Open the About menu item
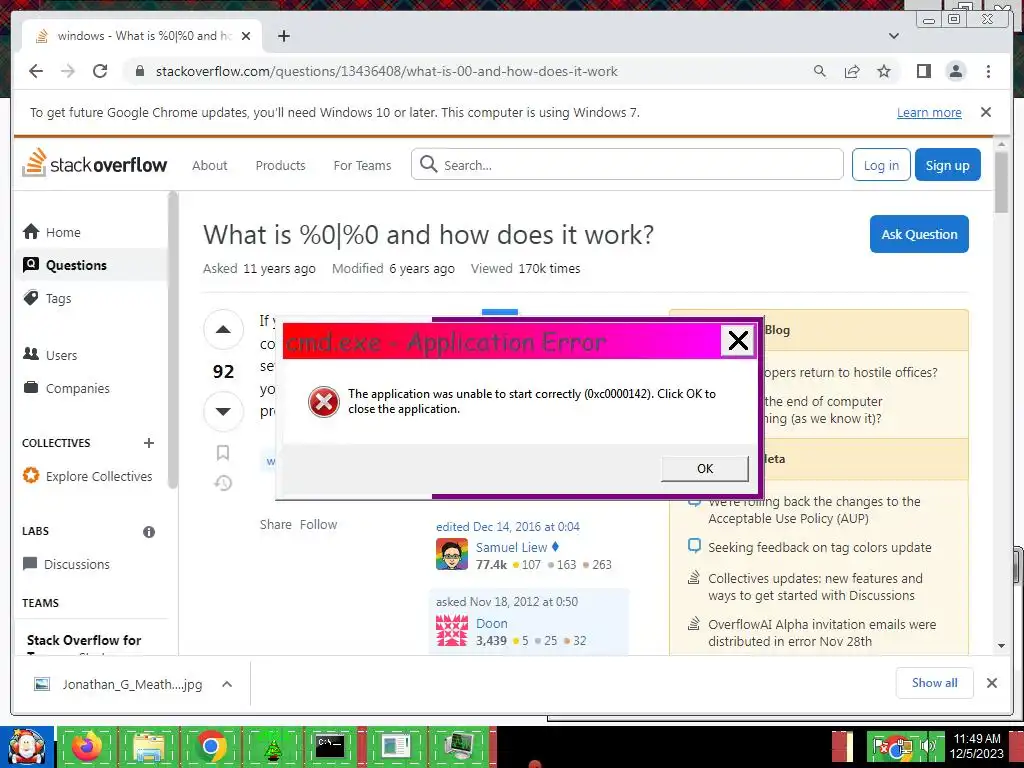The height and width of the screenshot is (768, 1024). [x=210, y=165]
